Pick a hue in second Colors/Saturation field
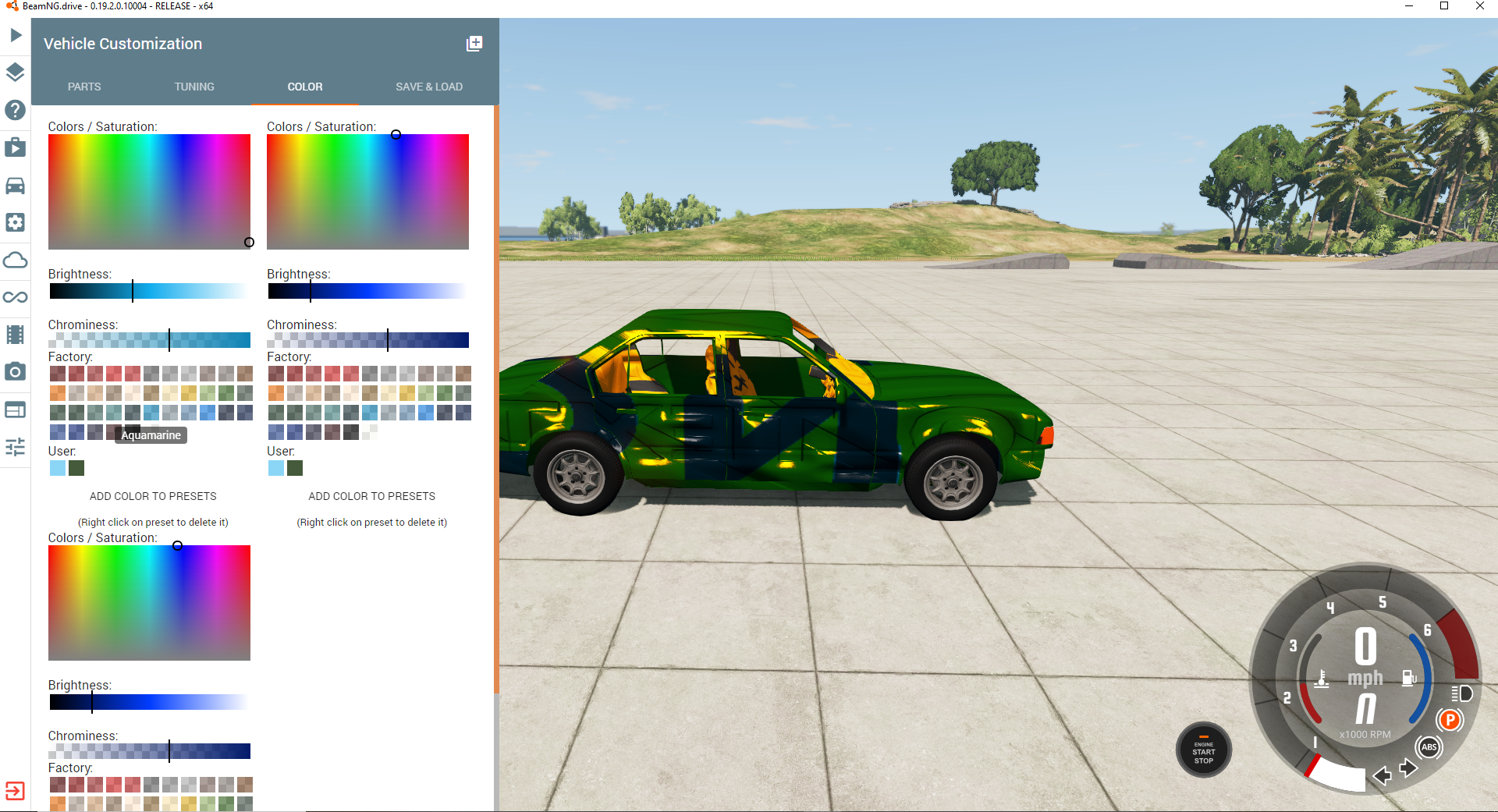Viewport: 1498px width, 812px height. pyautogui.click(x=367, y=192)
